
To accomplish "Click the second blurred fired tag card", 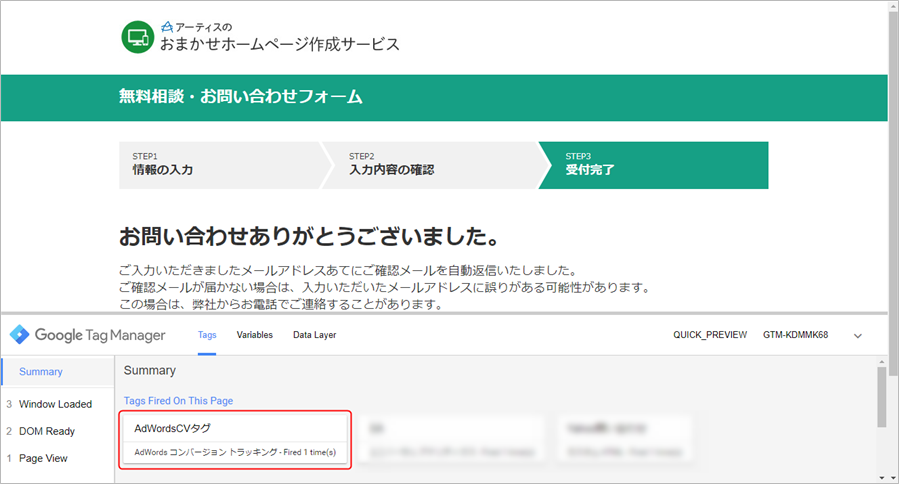I will 451,440.
